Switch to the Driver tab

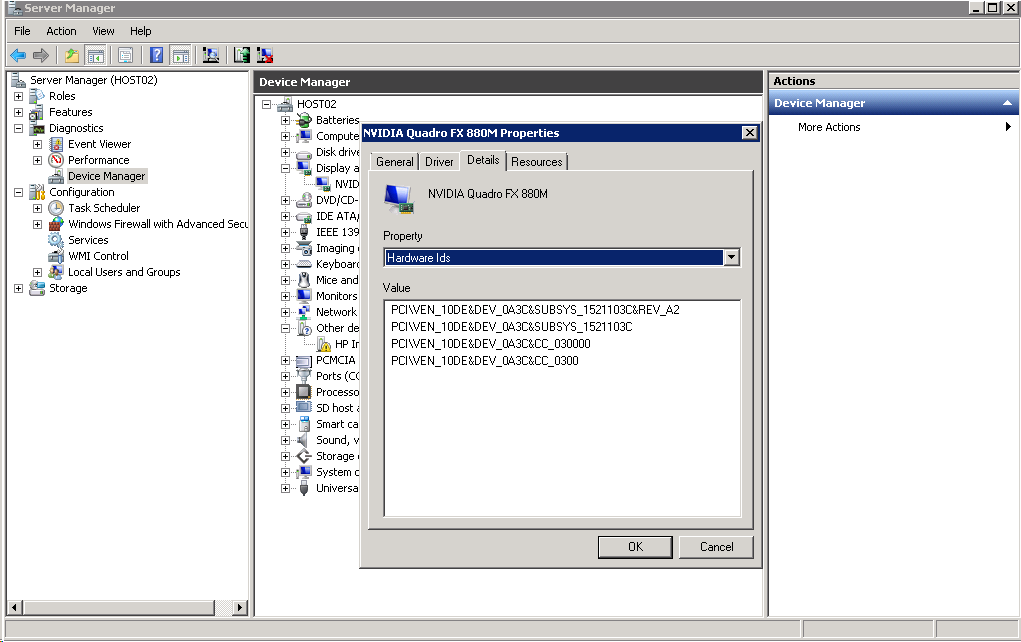pos(439,162)
